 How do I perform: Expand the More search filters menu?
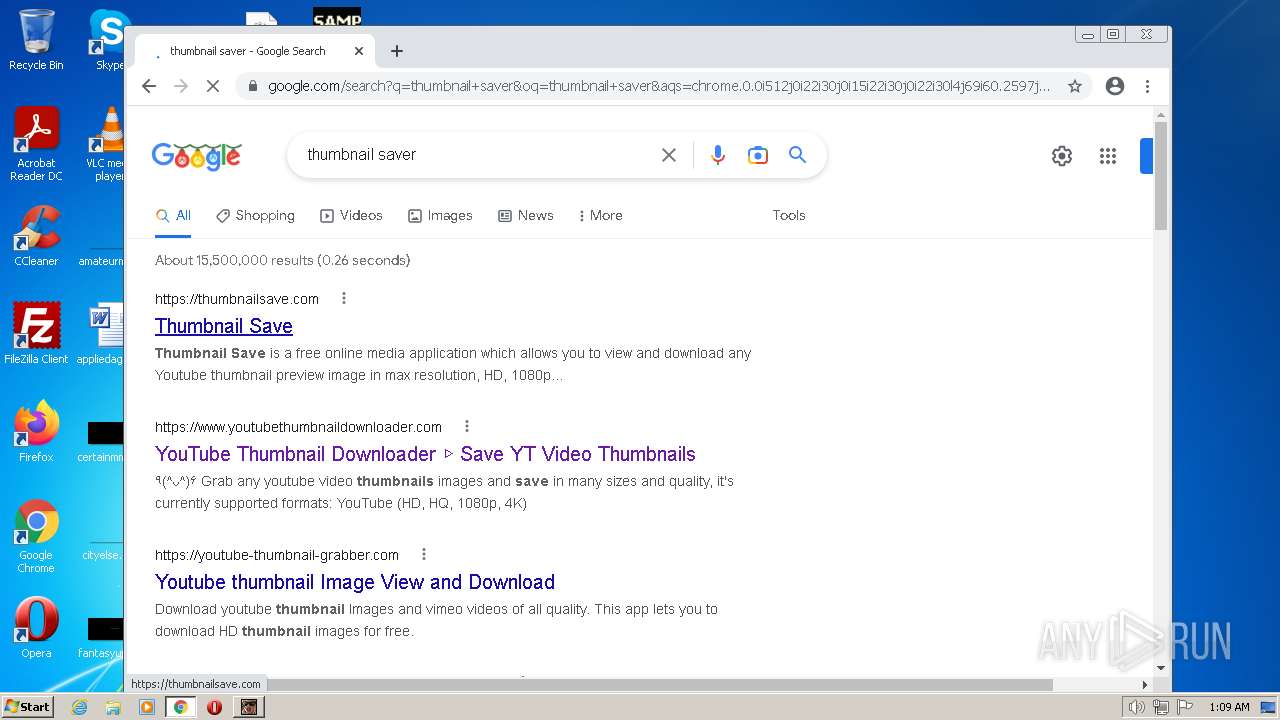[600, 216]
